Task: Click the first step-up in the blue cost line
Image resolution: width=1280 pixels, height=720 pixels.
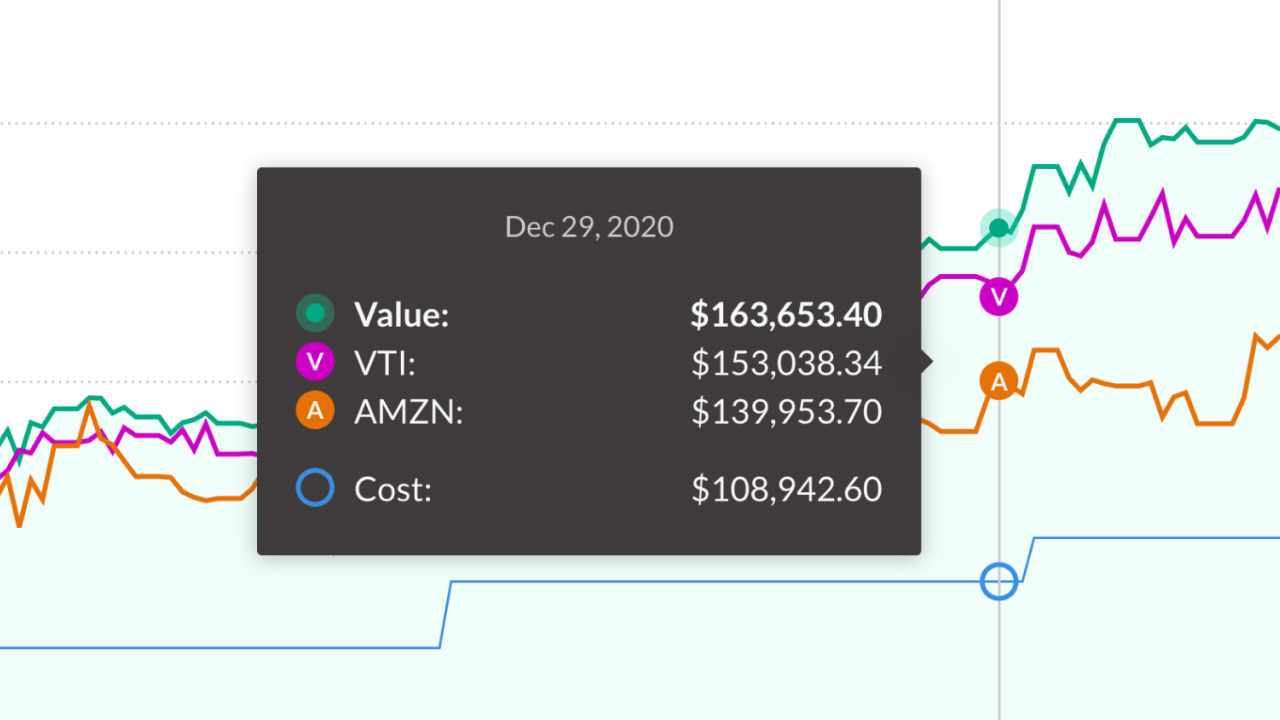Action: [x=446, y=614]
